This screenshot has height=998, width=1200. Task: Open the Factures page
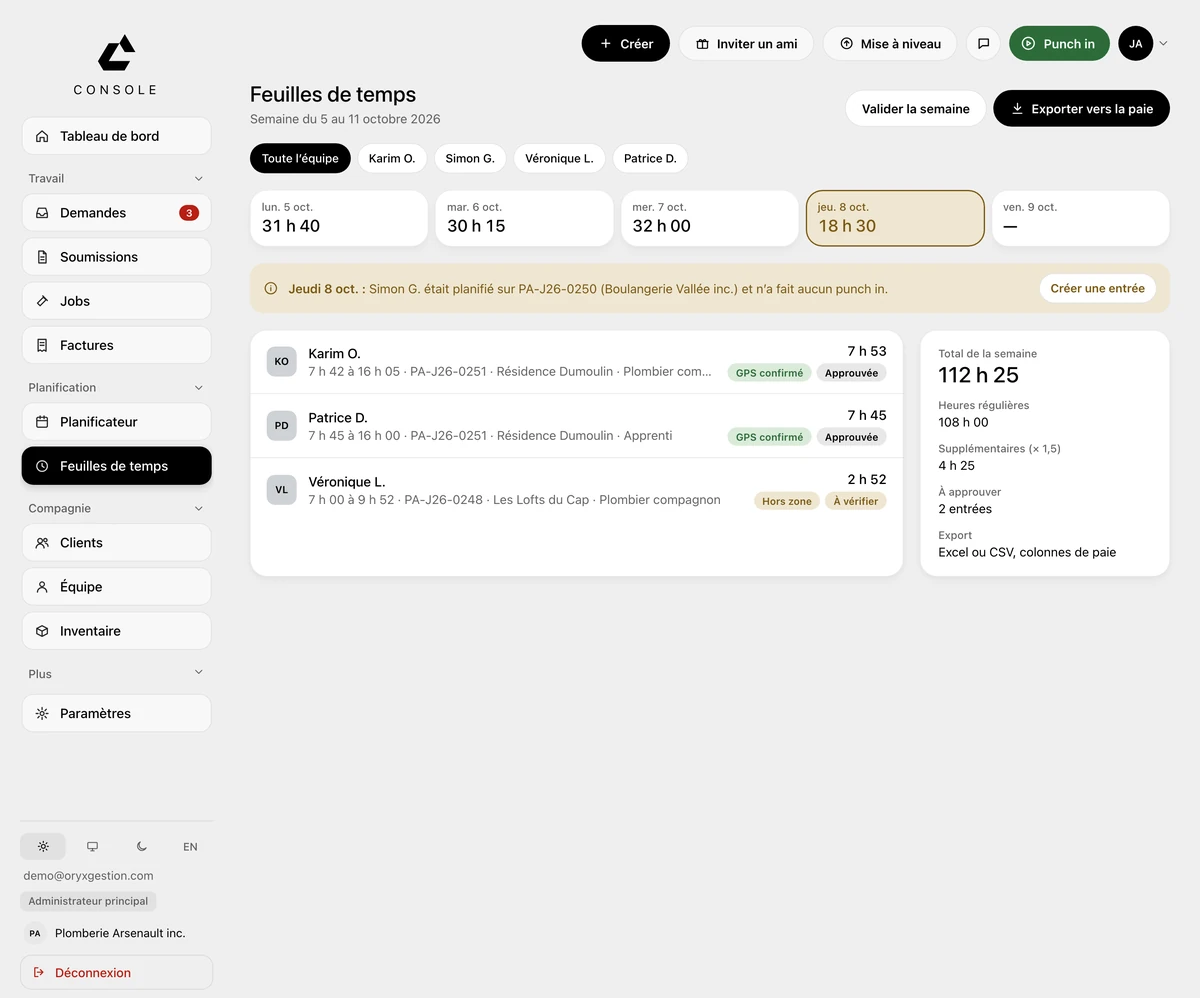(116, 345)
